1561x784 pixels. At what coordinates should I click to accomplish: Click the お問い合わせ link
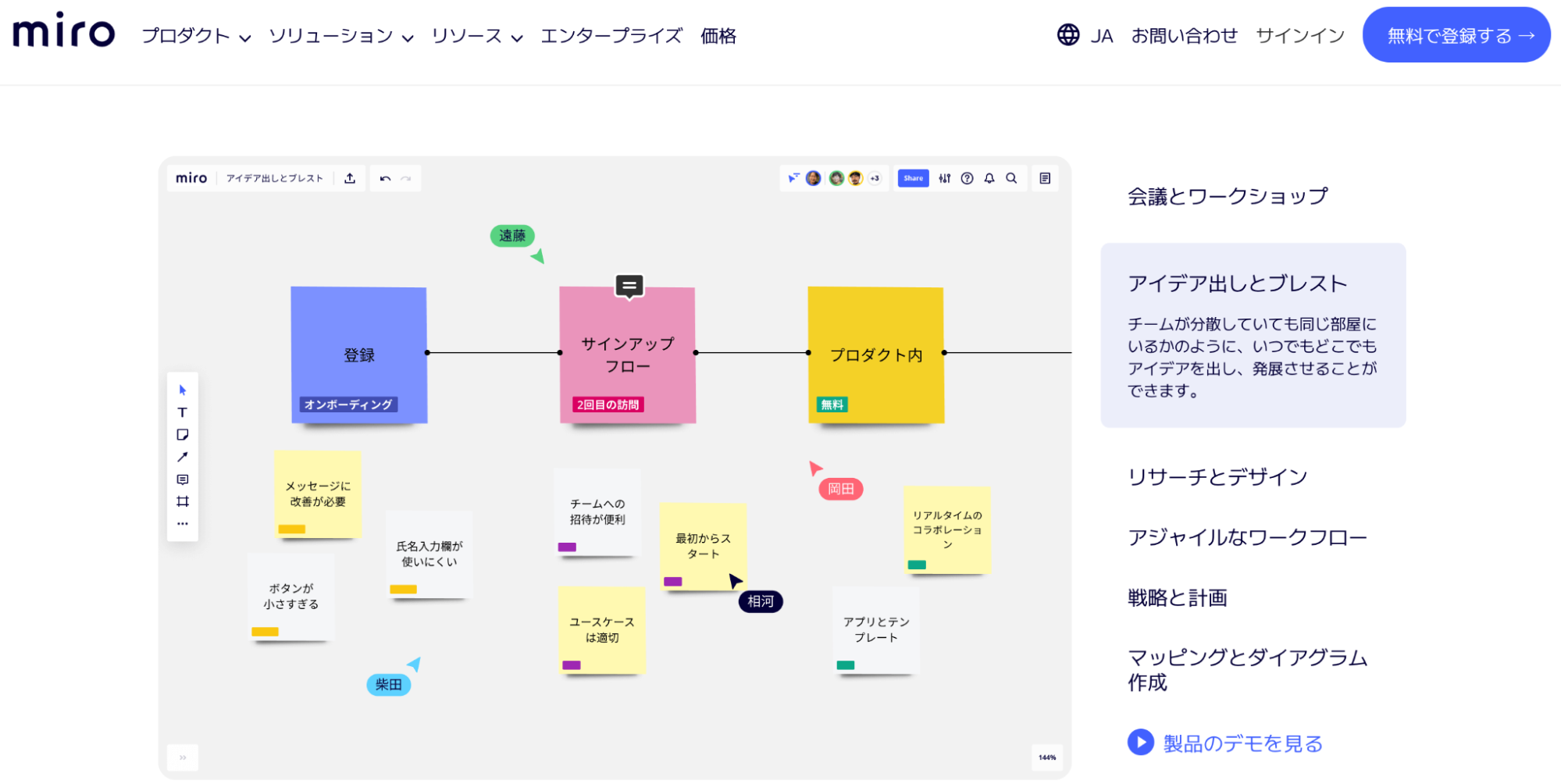pos(1184,36)
